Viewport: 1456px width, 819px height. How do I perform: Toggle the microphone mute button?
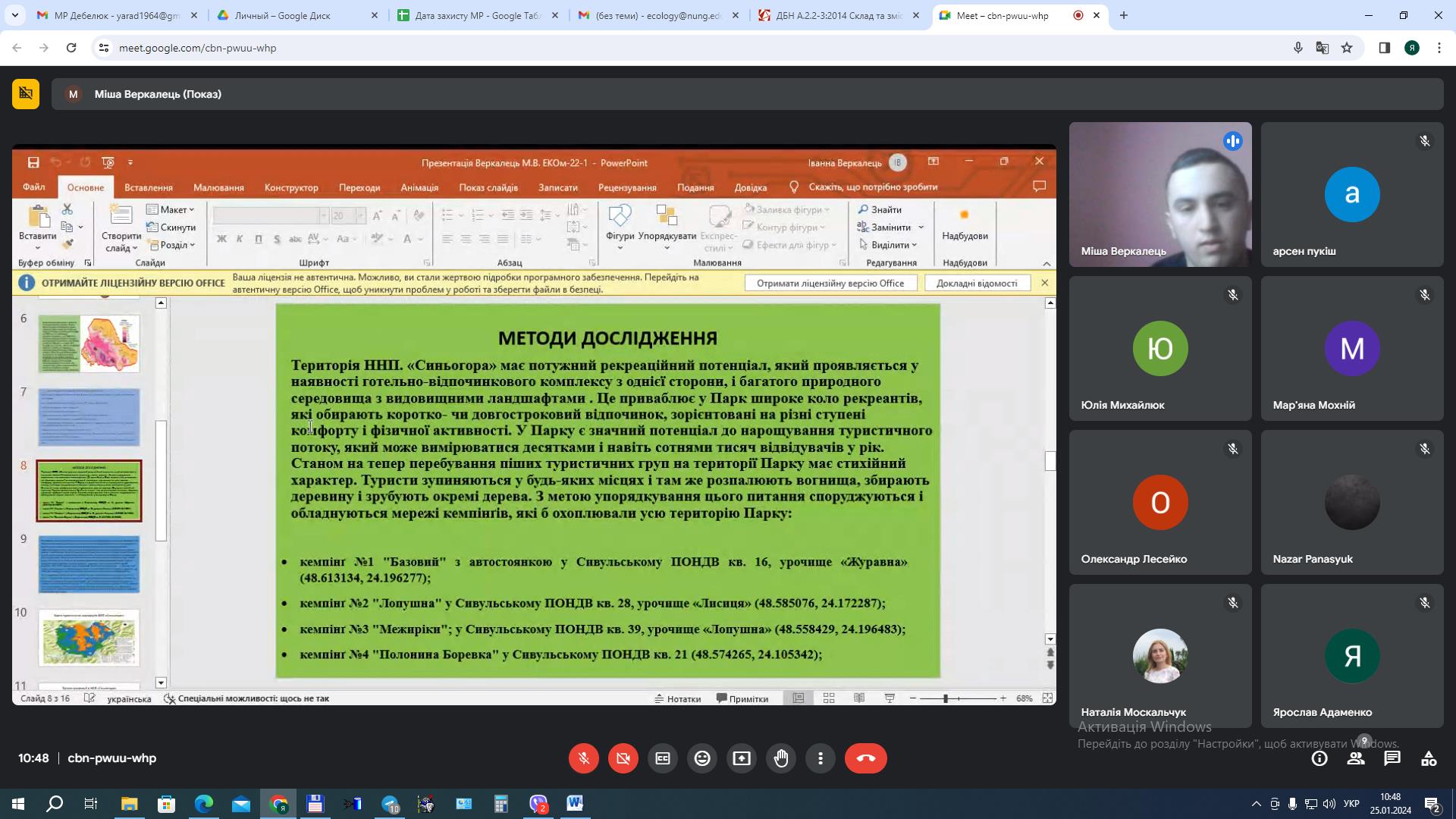tap(584, 758)
